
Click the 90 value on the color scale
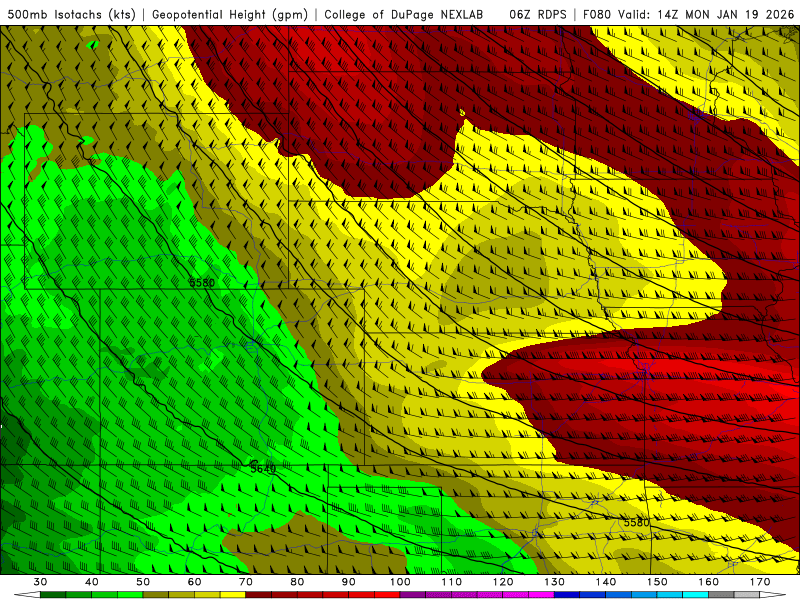[349, 582]
